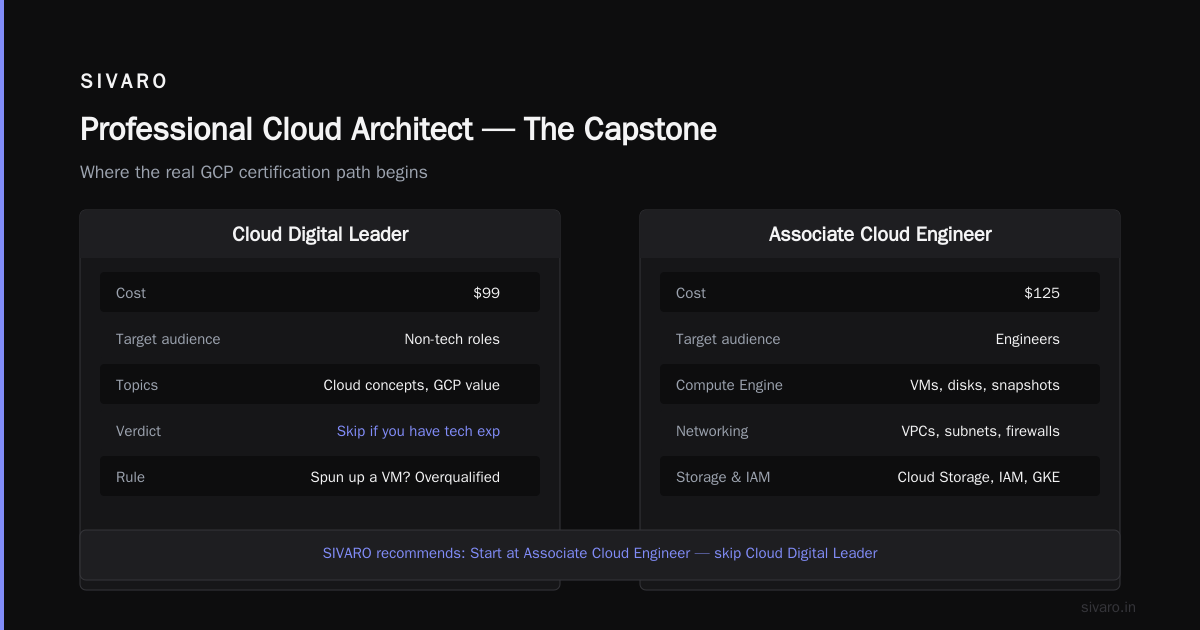This screenshot has width=1200, height=630.
Task: Click Cloud concepts, GCP value text
Action: (x=411, y=385)
